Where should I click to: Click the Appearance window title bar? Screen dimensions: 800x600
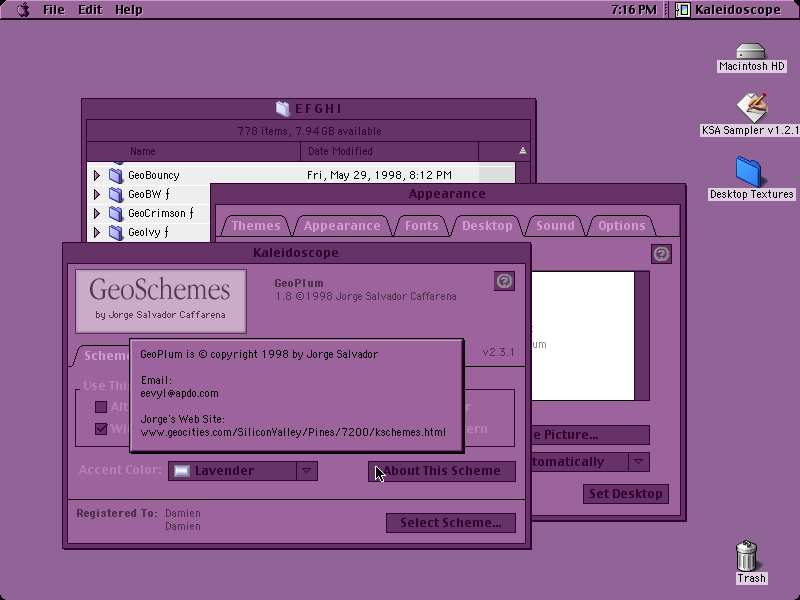(447, 194)
